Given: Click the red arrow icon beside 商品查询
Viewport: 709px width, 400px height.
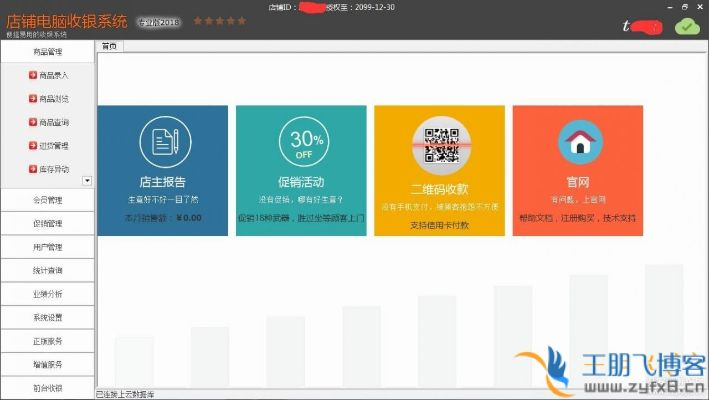Looking at the screenshot, I should click(x=33, y=122).
